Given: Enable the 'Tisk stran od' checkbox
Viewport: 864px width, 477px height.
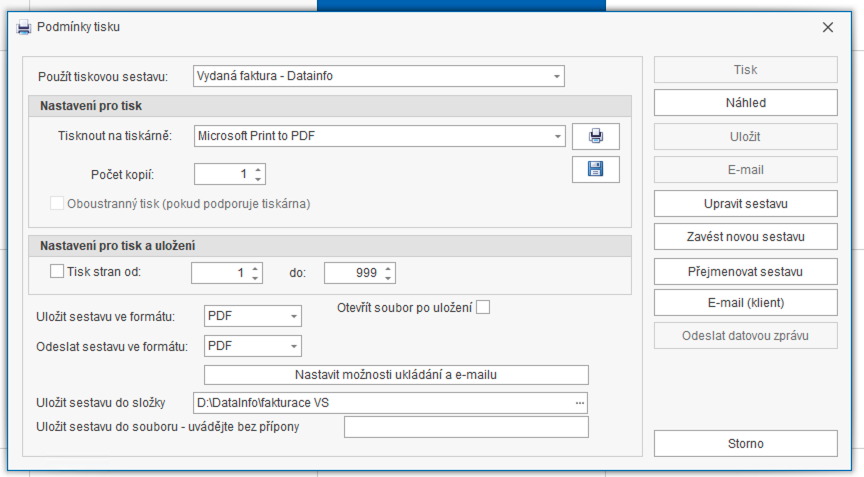Looking at the screenshot, I should [x=57, y=270].
